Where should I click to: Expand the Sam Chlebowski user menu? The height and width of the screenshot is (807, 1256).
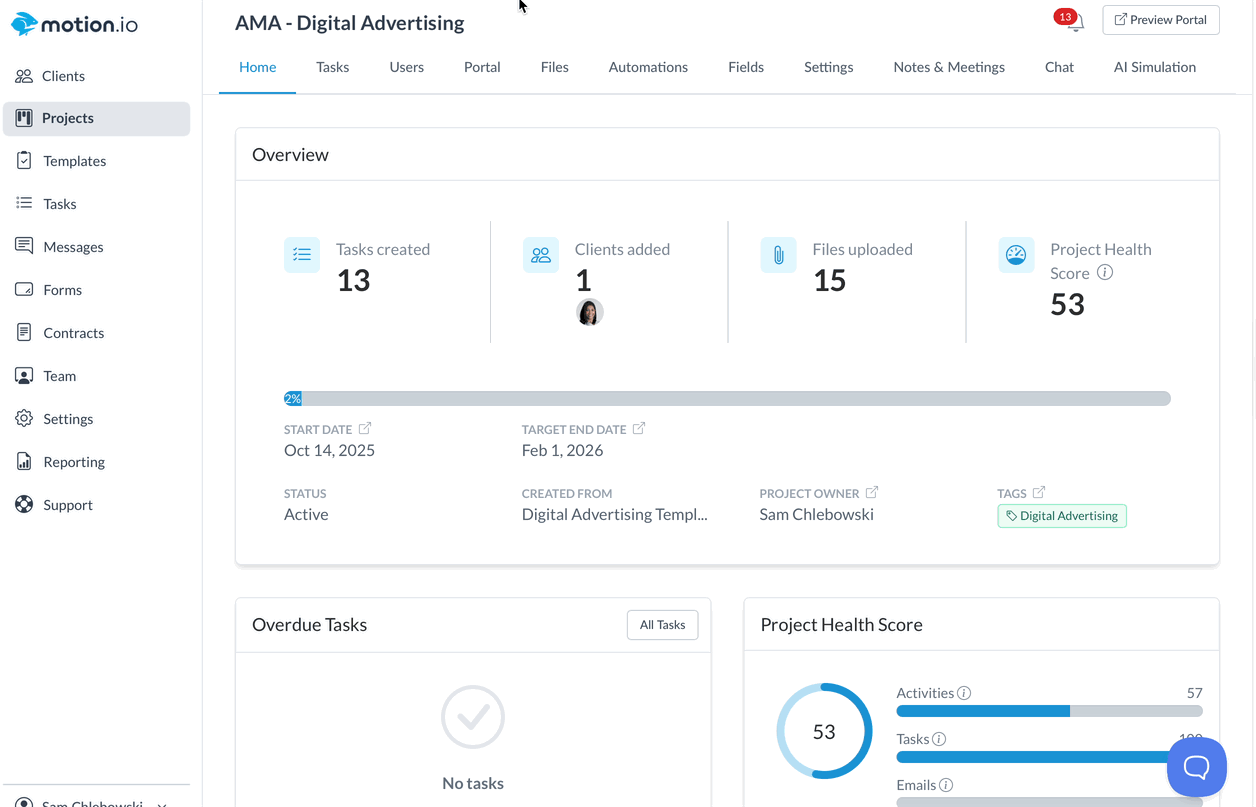[x=162, y=803]
